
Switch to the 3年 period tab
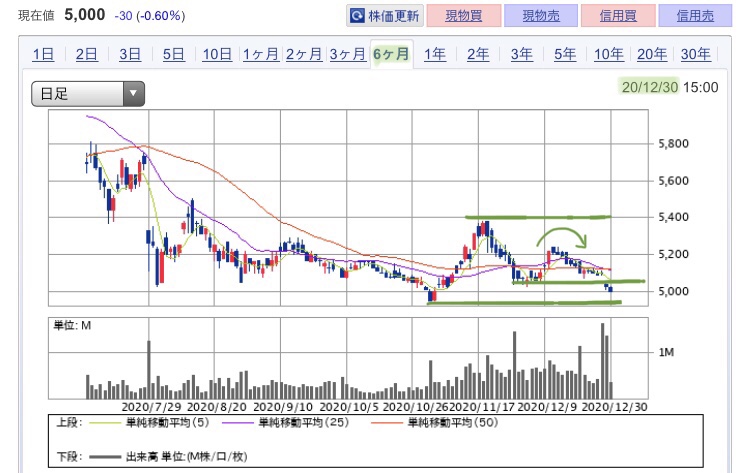point(521,54)
